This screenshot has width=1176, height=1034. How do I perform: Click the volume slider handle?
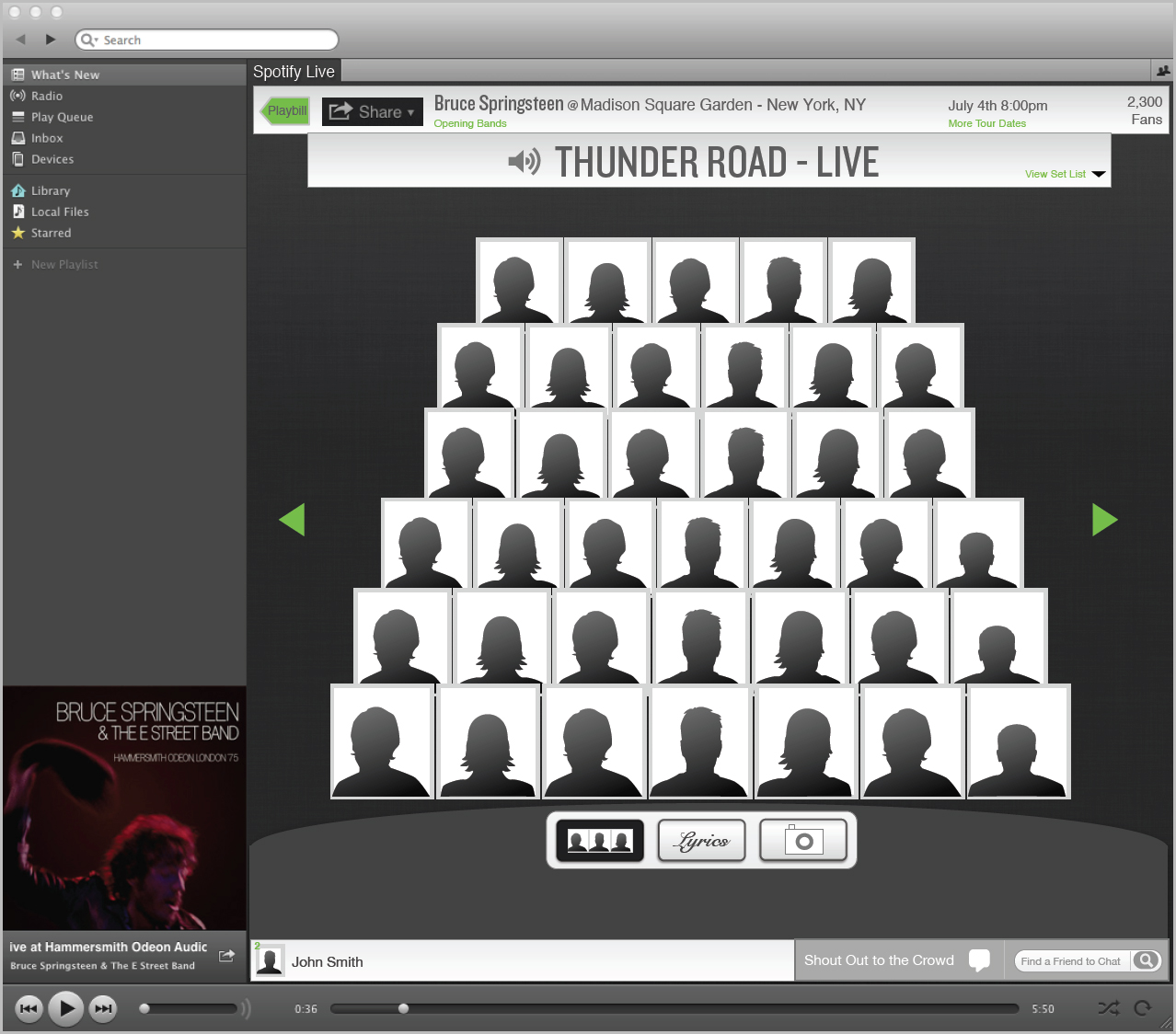[144, 1009]
